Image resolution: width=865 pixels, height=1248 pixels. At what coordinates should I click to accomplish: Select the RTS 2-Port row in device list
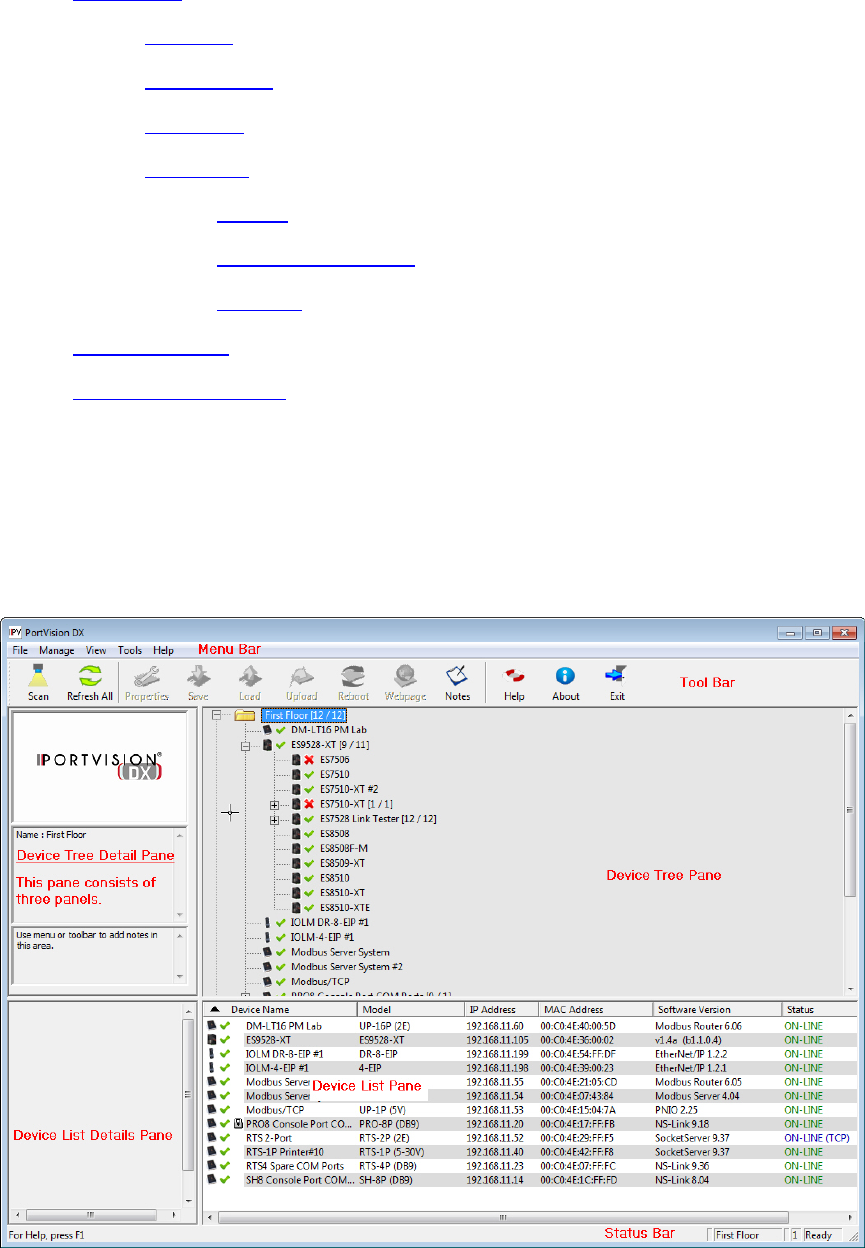pos(530,1137)
